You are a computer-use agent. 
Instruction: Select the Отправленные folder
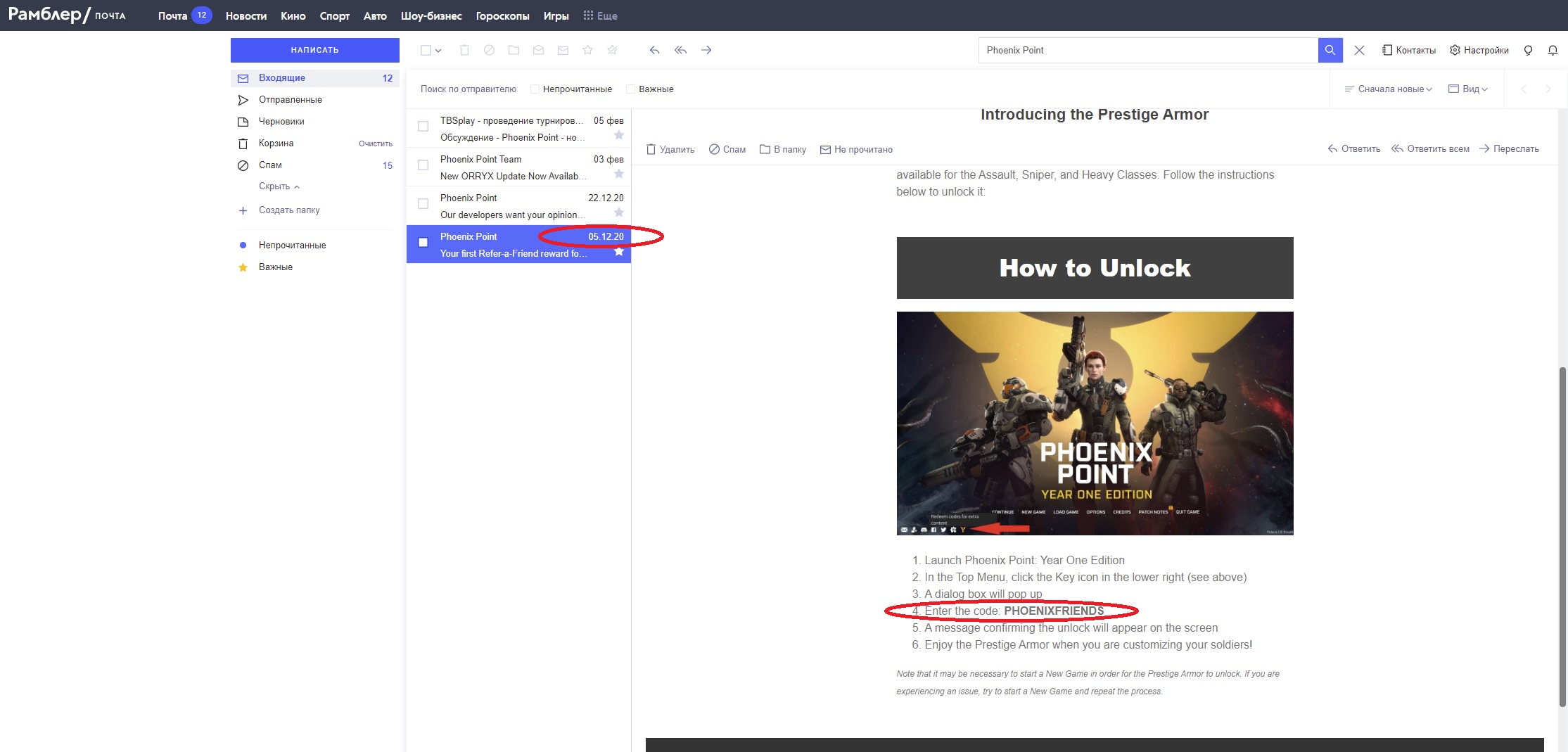pos(315,100)
